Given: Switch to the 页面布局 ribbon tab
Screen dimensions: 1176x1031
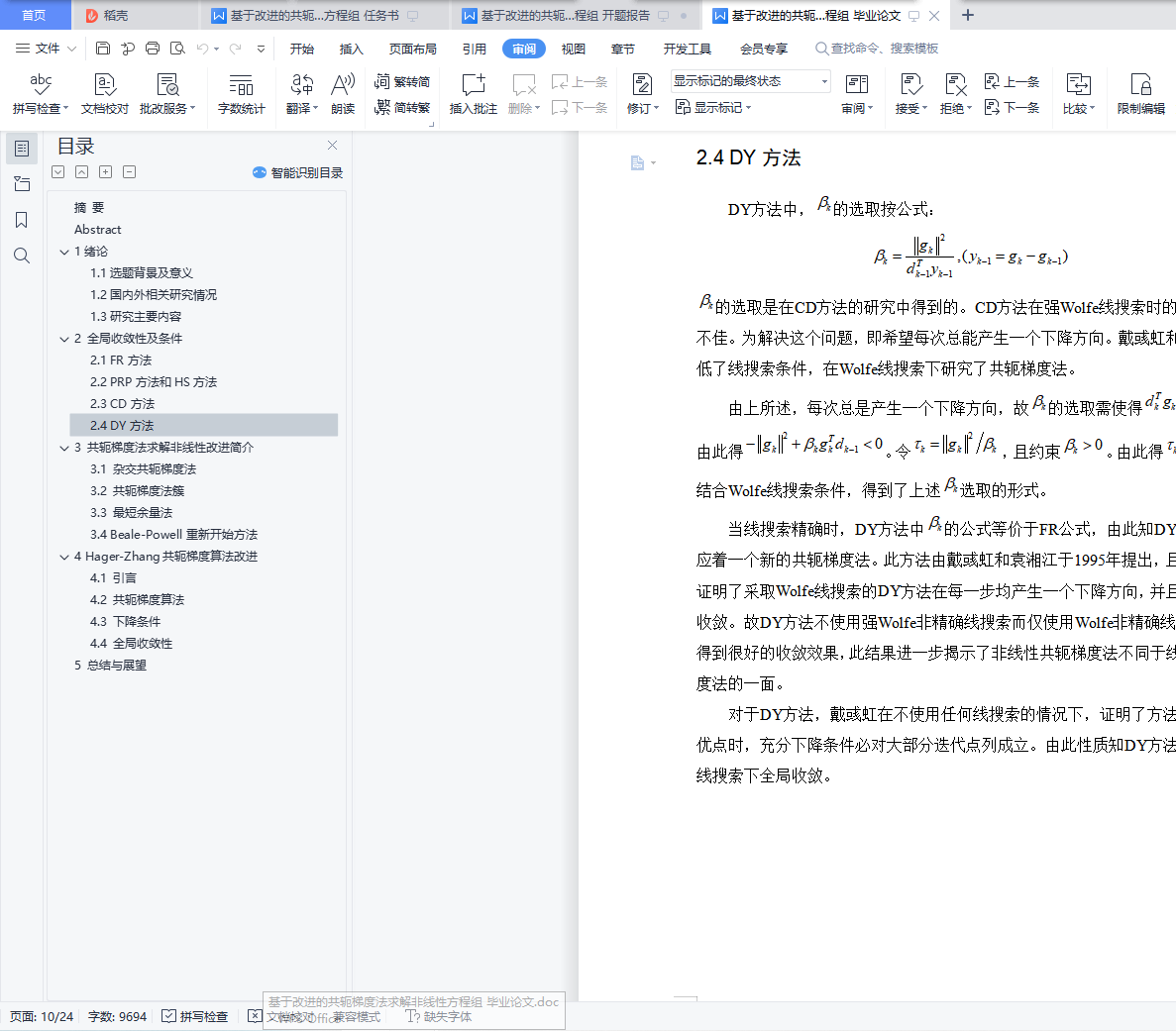Looking at the screenshot, I should click(x=412, y=49).
